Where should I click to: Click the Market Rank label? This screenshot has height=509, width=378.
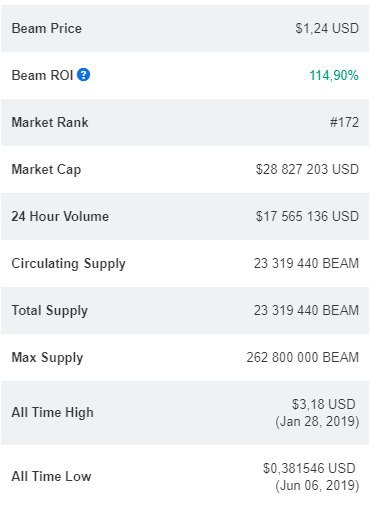pos(50,122)
